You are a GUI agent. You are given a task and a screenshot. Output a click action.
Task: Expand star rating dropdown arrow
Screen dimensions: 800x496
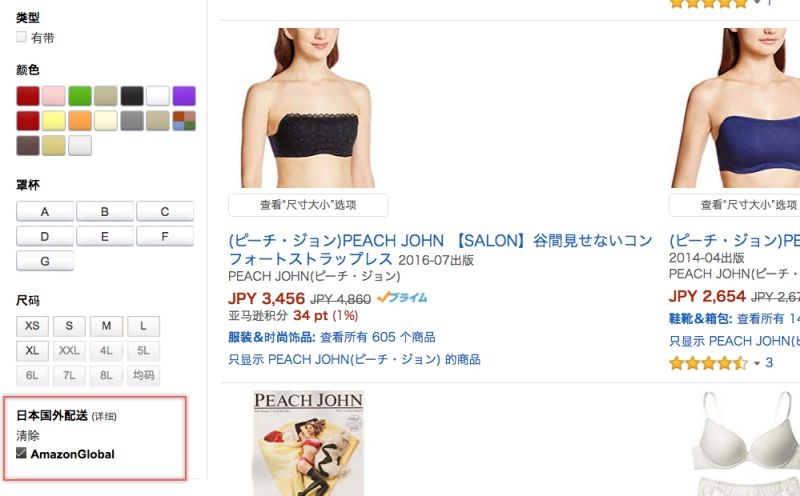tap(757, 363)
